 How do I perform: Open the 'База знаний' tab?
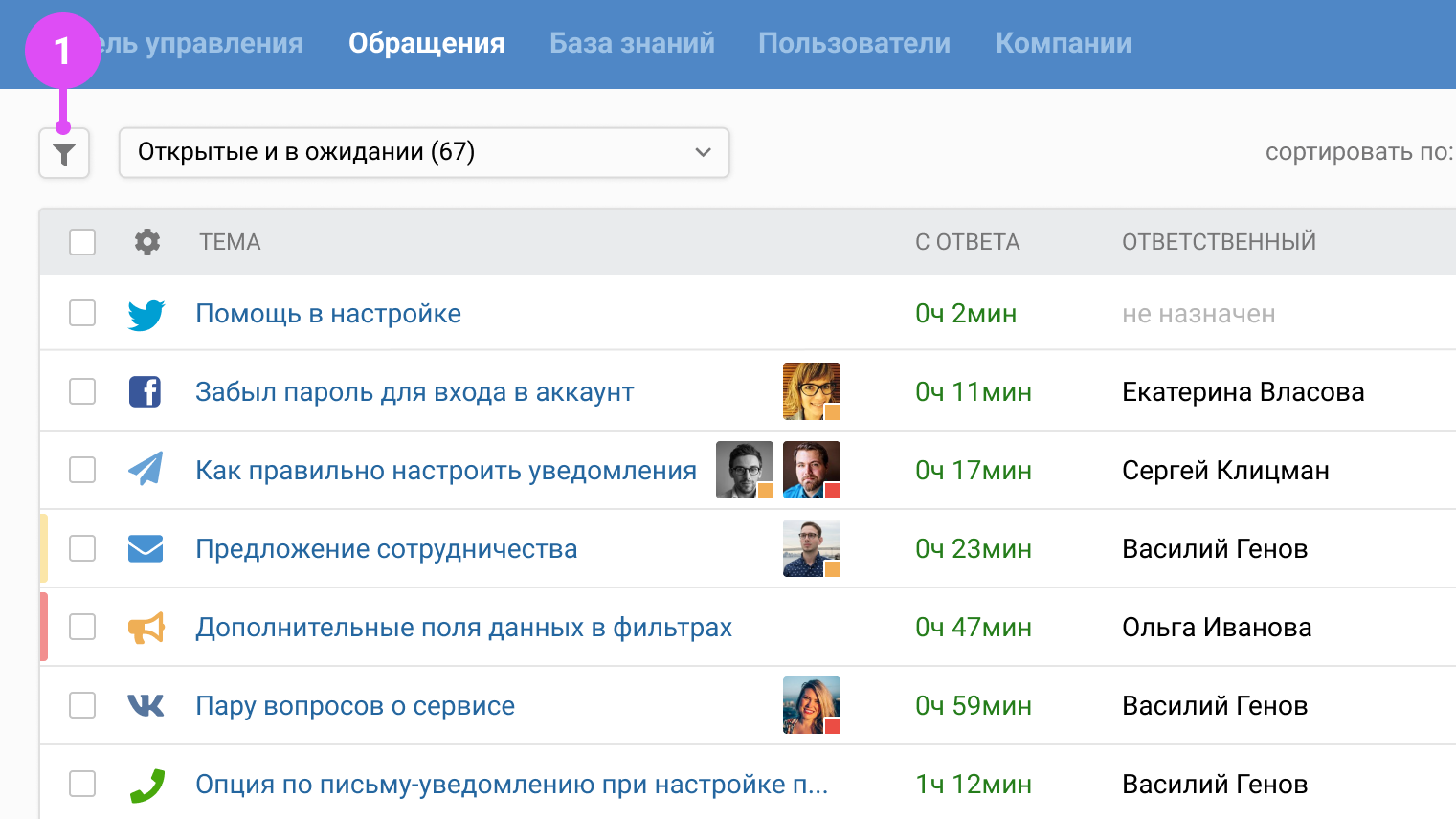632,44
